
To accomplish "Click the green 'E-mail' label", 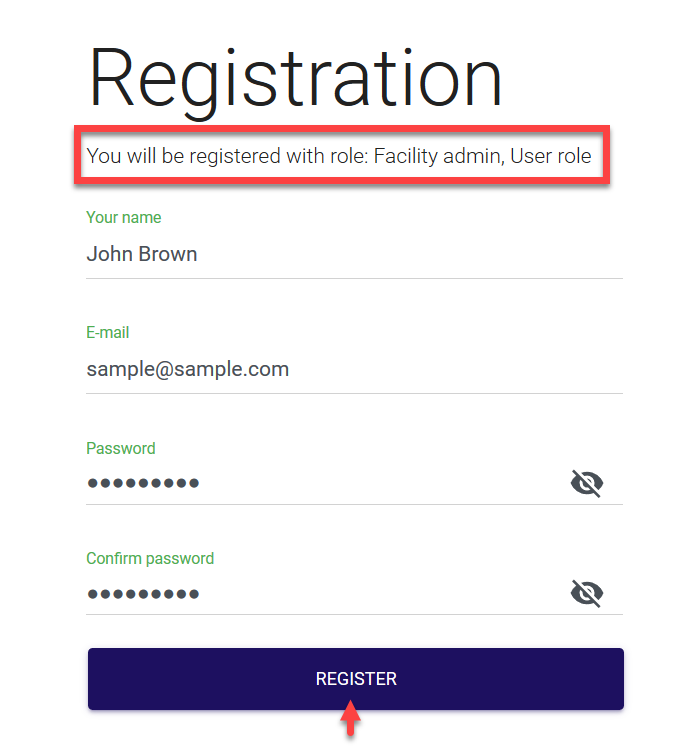I will [107, 332].
